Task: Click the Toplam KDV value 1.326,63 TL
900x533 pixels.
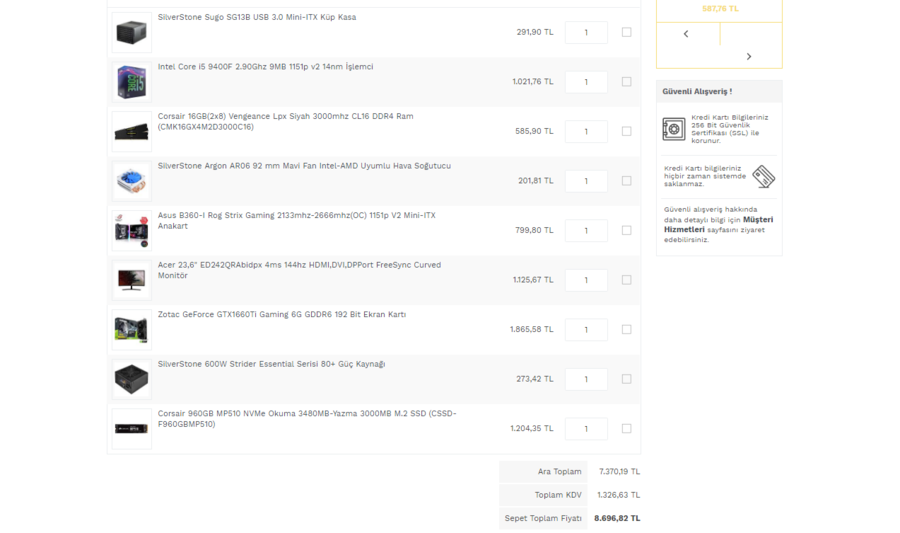Action: [x=618, y=495]
